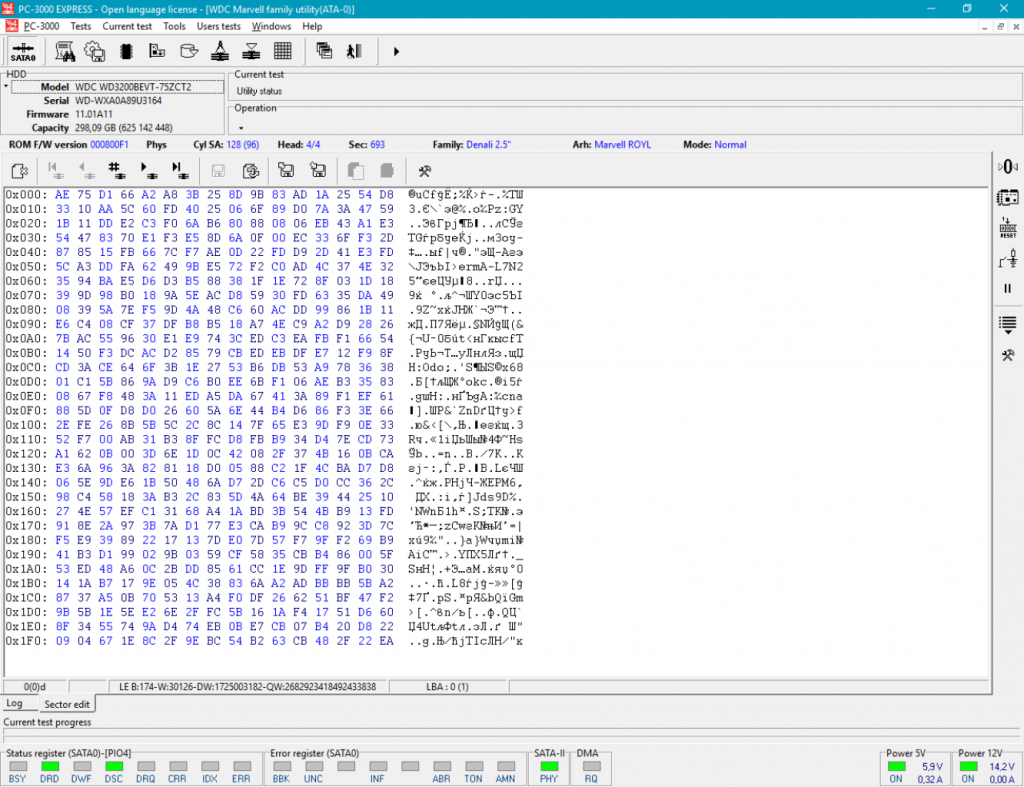Expand the HDD model dropdown arrow
The width and height of the screenshot is (1024, 787).
pyautogui.click(x=6, y=87)
